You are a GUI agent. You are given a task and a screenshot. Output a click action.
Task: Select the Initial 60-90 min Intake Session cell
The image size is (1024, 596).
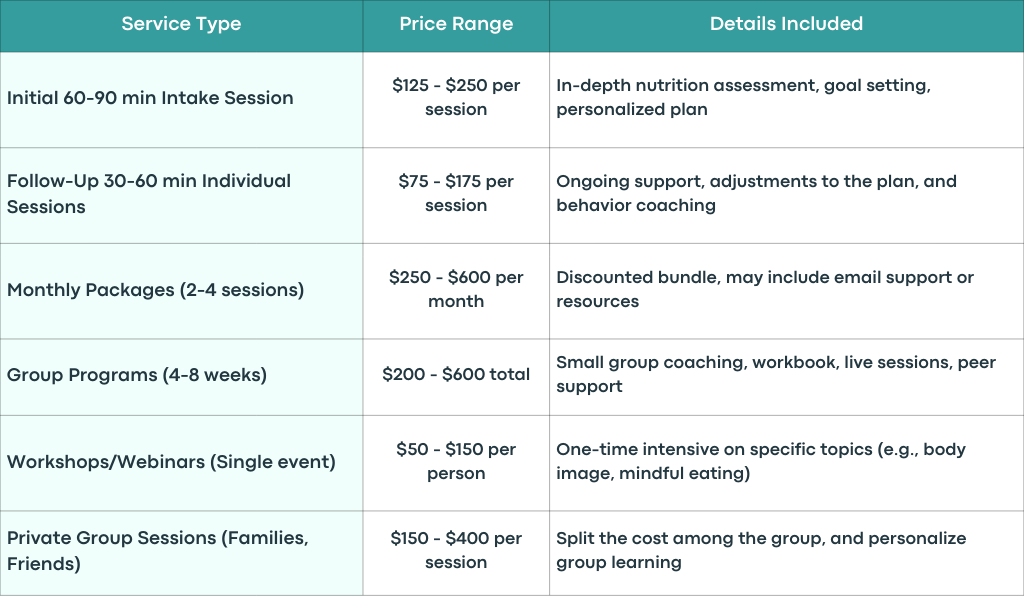tap(182, 100)
